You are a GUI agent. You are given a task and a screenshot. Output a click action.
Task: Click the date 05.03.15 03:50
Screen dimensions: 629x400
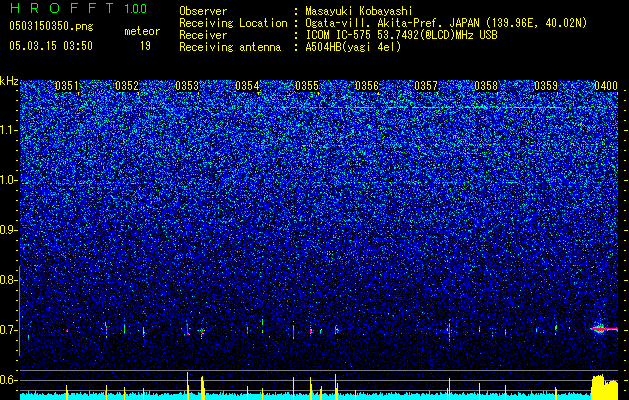[51, 46]
